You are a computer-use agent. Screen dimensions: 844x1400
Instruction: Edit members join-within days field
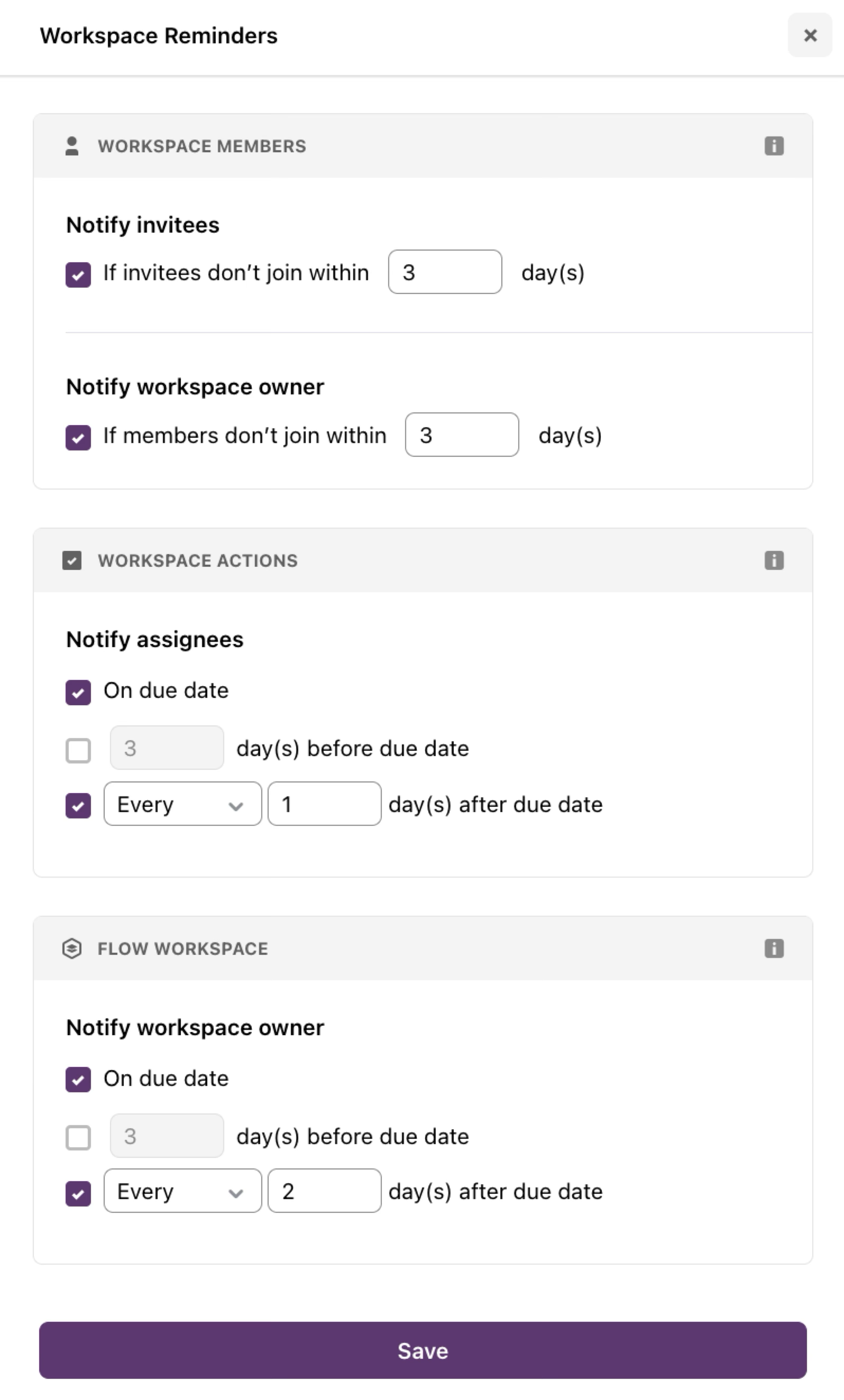[462, 435]
